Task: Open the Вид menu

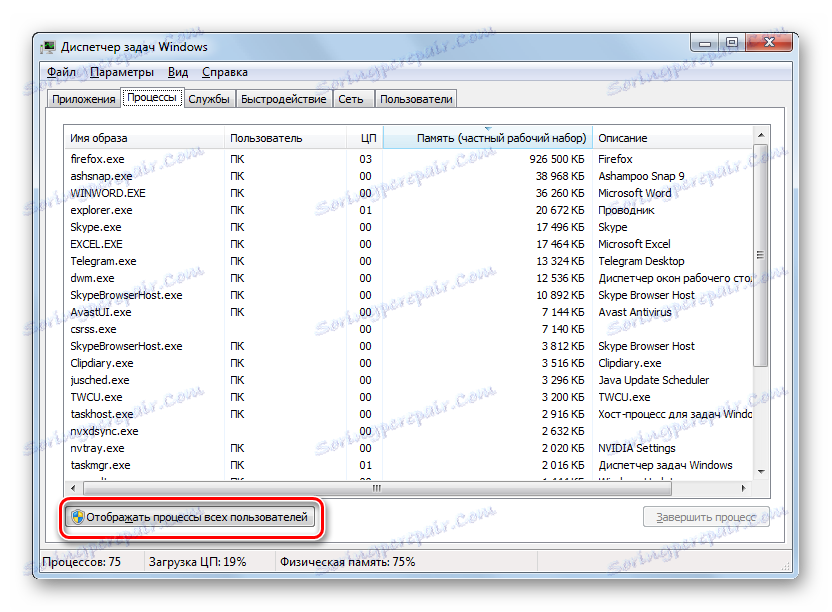Action: tap(178, 72)
